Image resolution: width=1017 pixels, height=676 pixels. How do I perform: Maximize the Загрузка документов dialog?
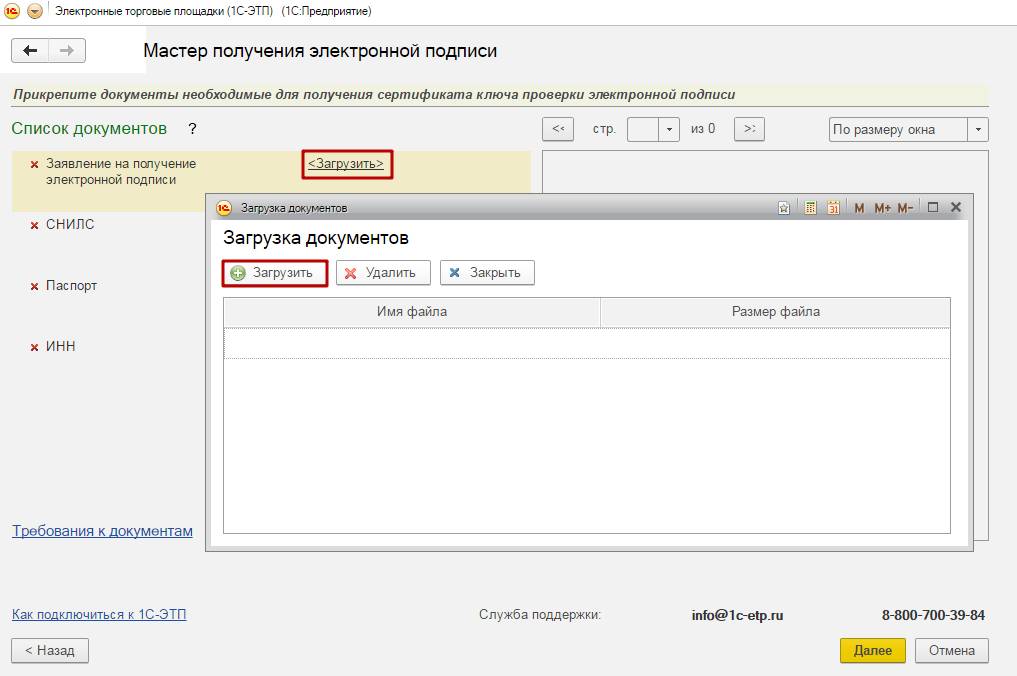click(933, 207)
